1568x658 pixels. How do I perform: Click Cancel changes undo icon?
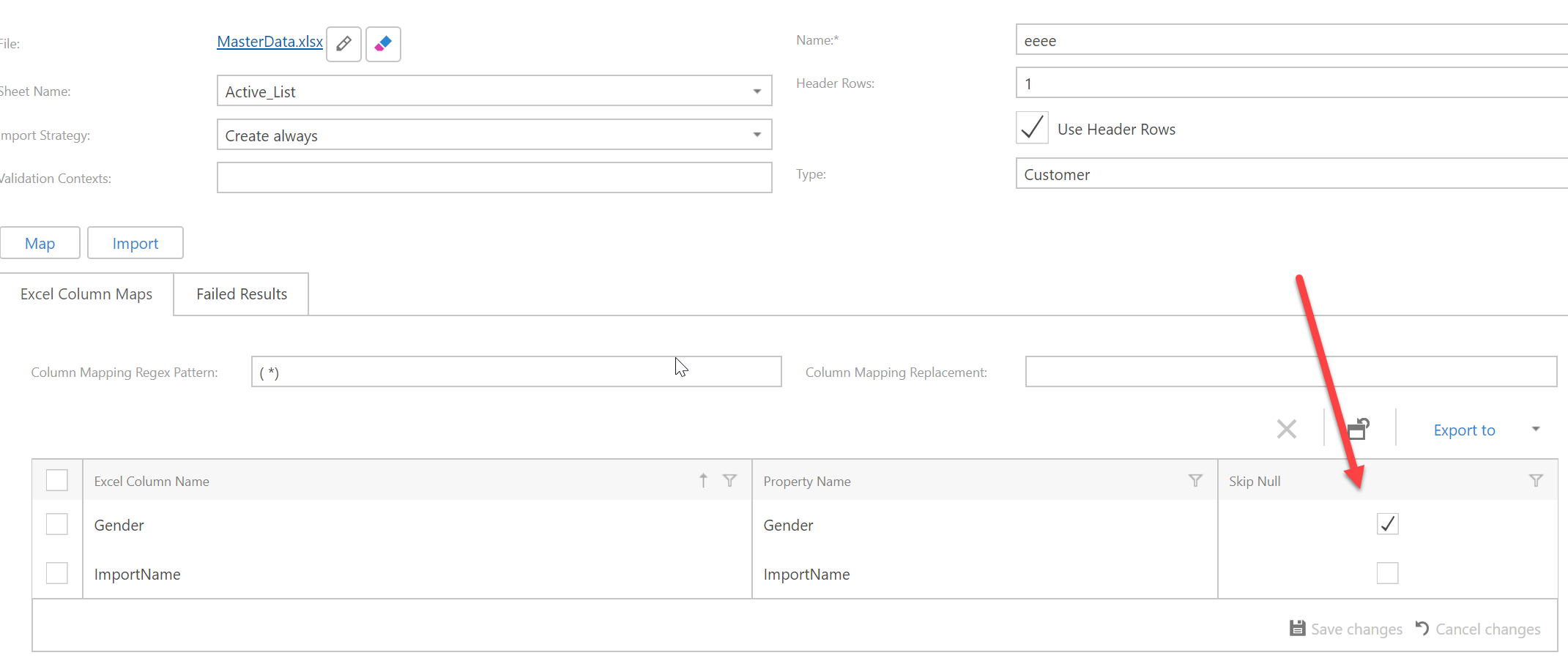tap(1422, 628)
